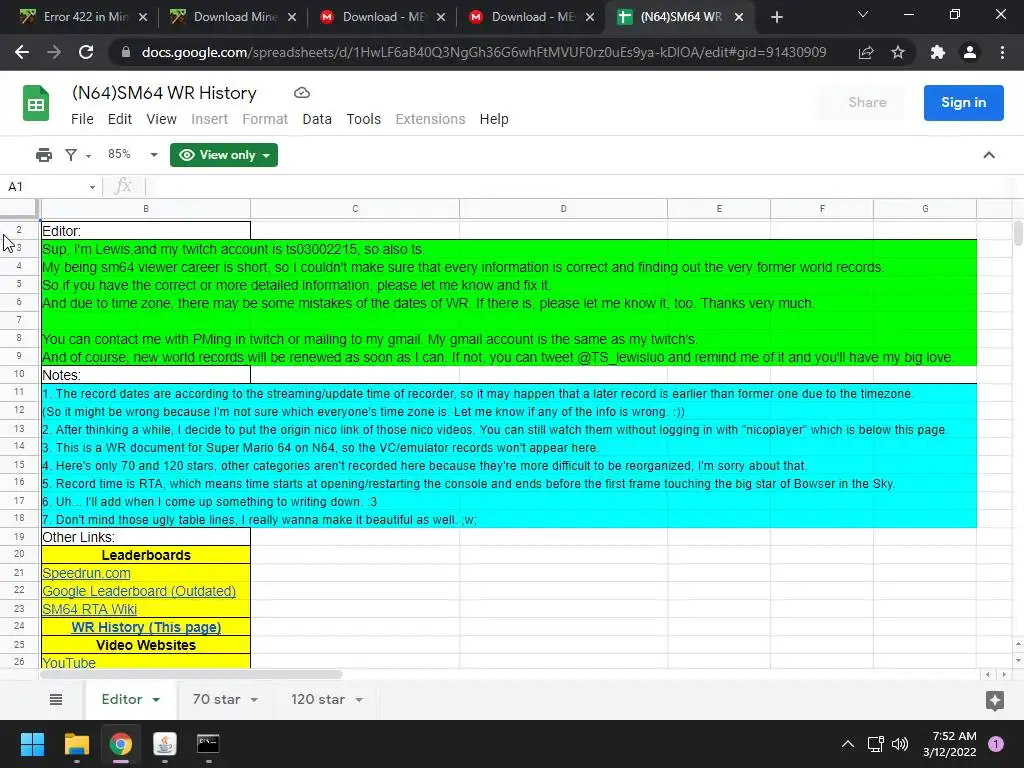Click the Java app icon in taskbar
This screenshot has width=1024, height=768.
coord(165,744)
